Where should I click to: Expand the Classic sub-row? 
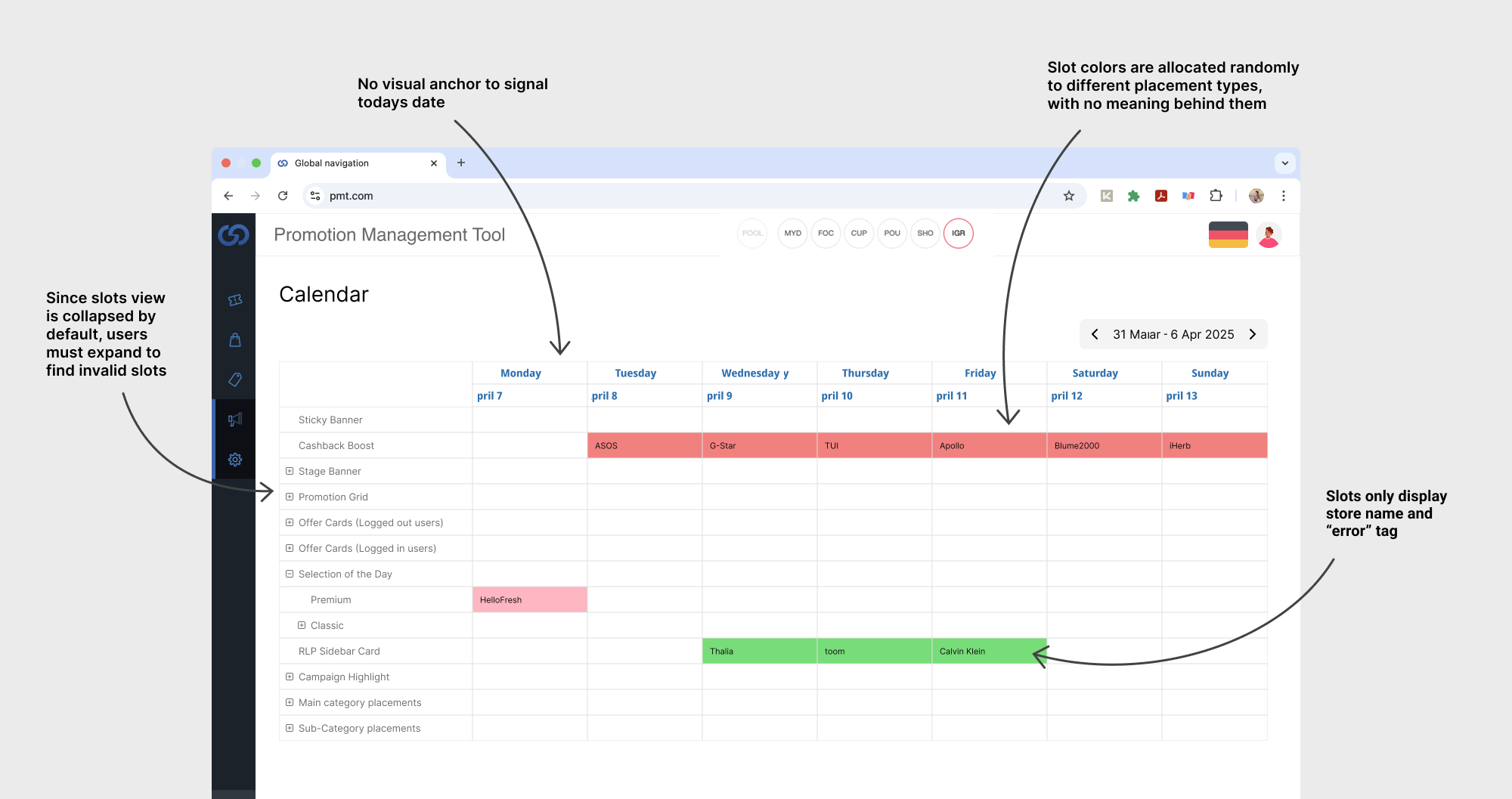pos(302,625)
